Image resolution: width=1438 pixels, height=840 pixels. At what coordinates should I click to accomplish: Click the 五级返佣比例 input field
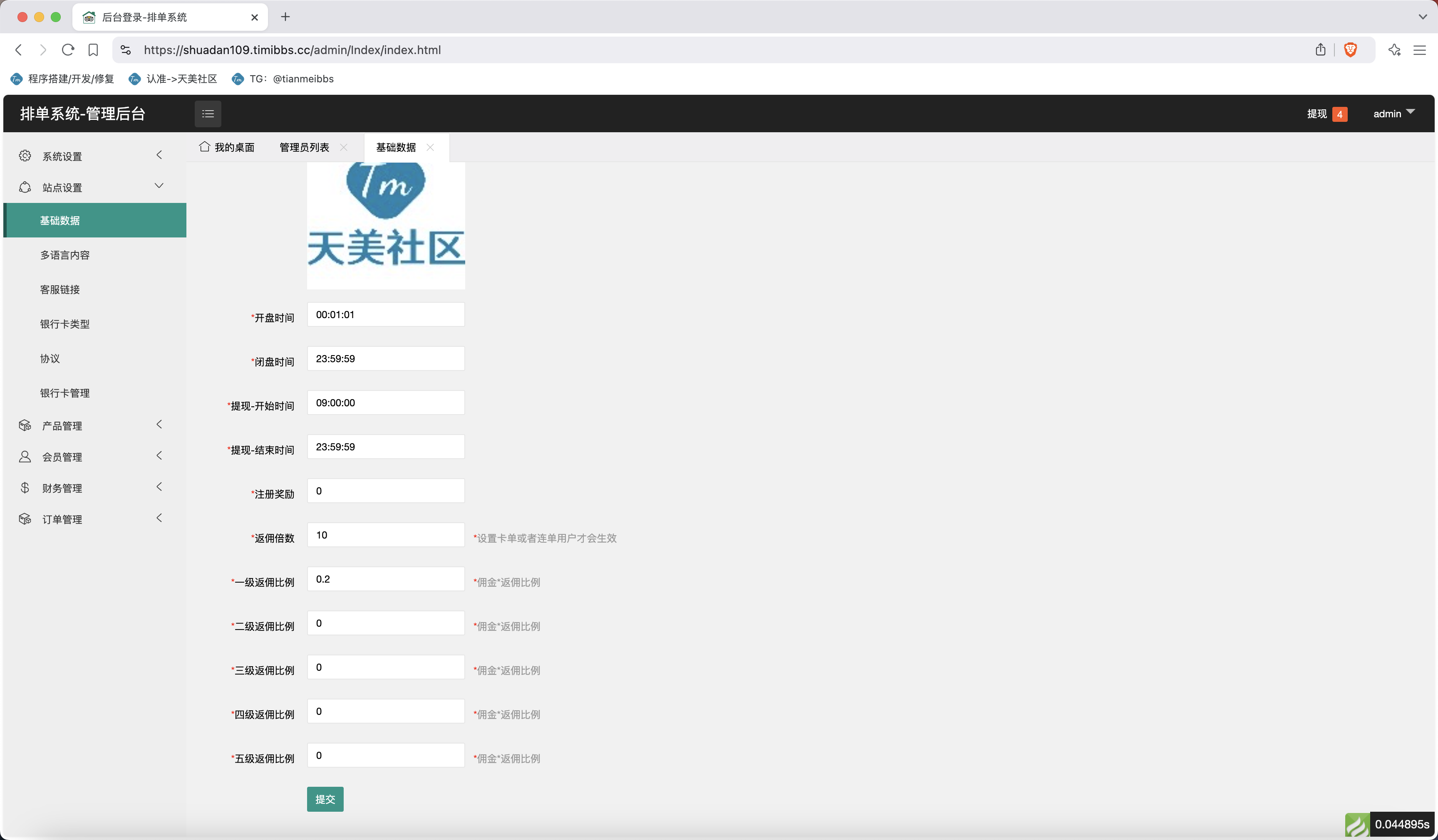[x=386, y=756]
